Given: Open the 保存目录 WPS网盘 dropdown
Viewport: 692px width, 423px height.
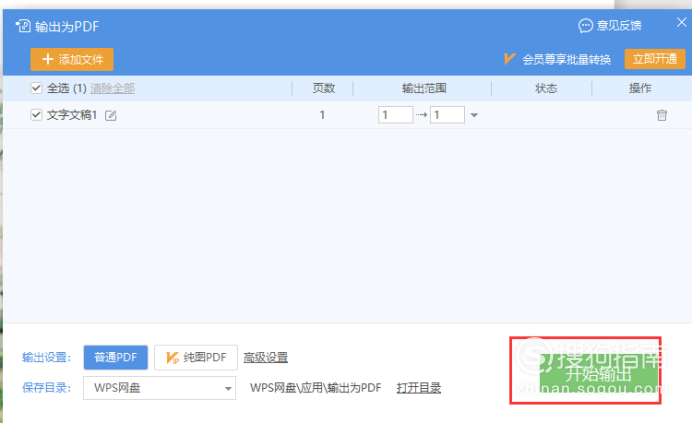Looking at the screenshot, I should click(159, 388).
